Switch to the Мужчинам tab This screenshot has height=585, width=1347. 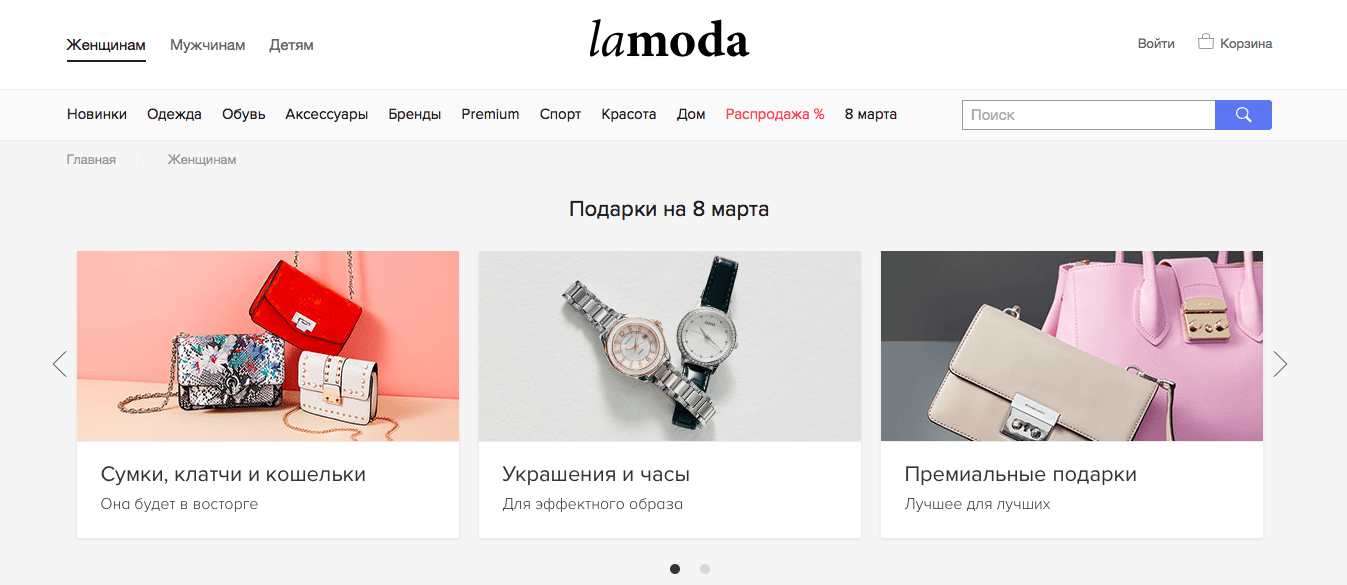click(x=207, y=45)
